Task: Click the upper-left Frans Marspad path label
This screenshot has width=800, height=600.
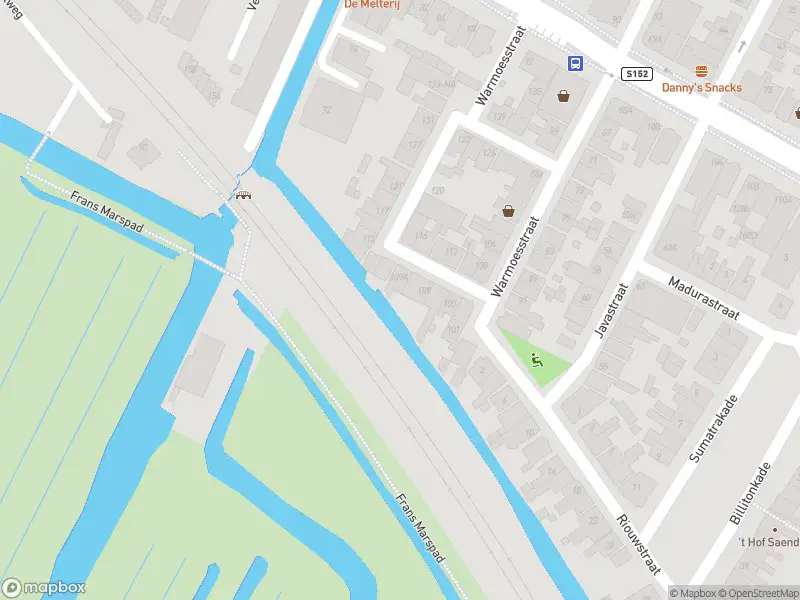Action: (107, 212)
